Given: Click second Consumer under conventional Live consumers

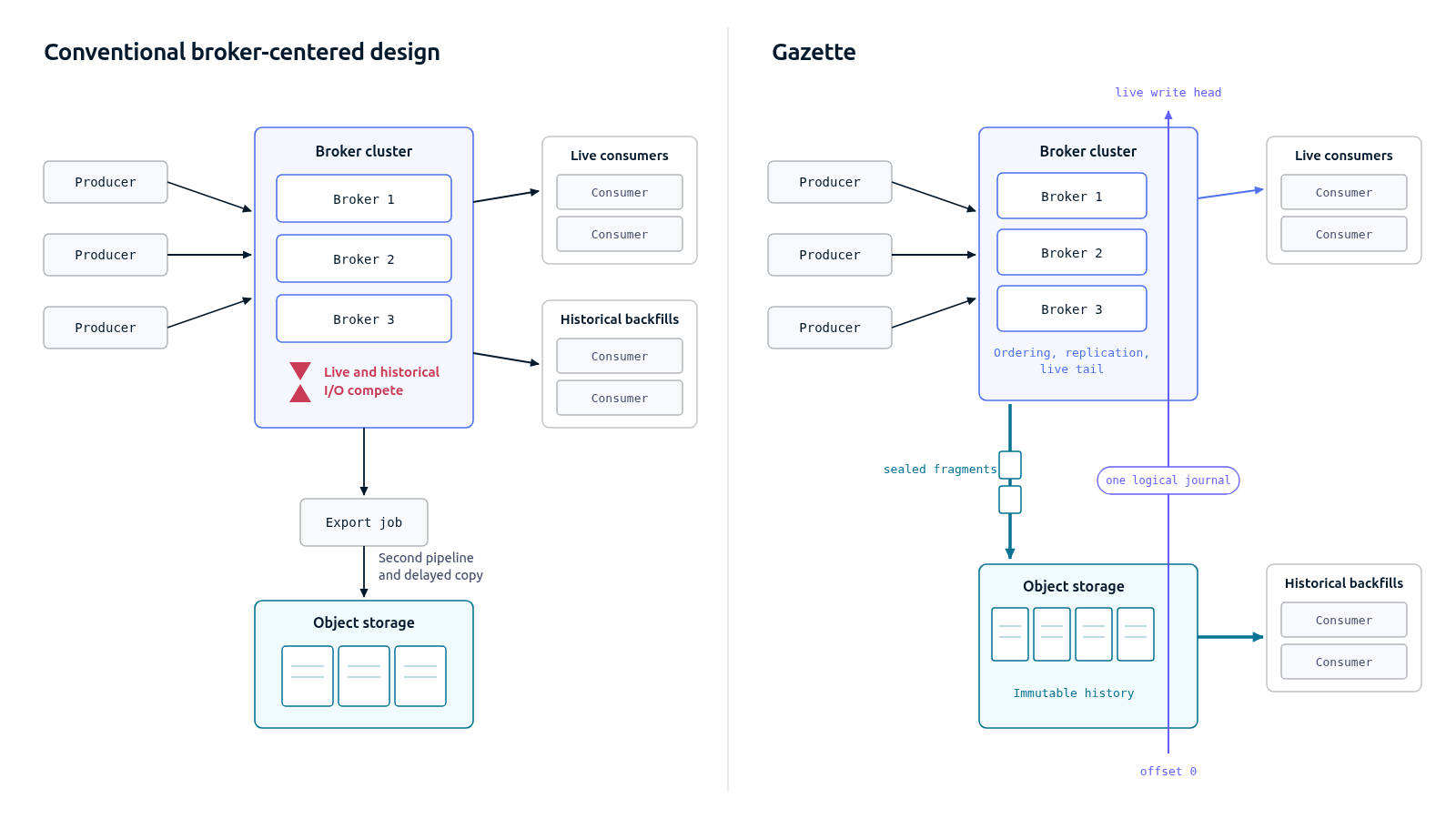Looking at the screenshot, I should pos(620,234).
